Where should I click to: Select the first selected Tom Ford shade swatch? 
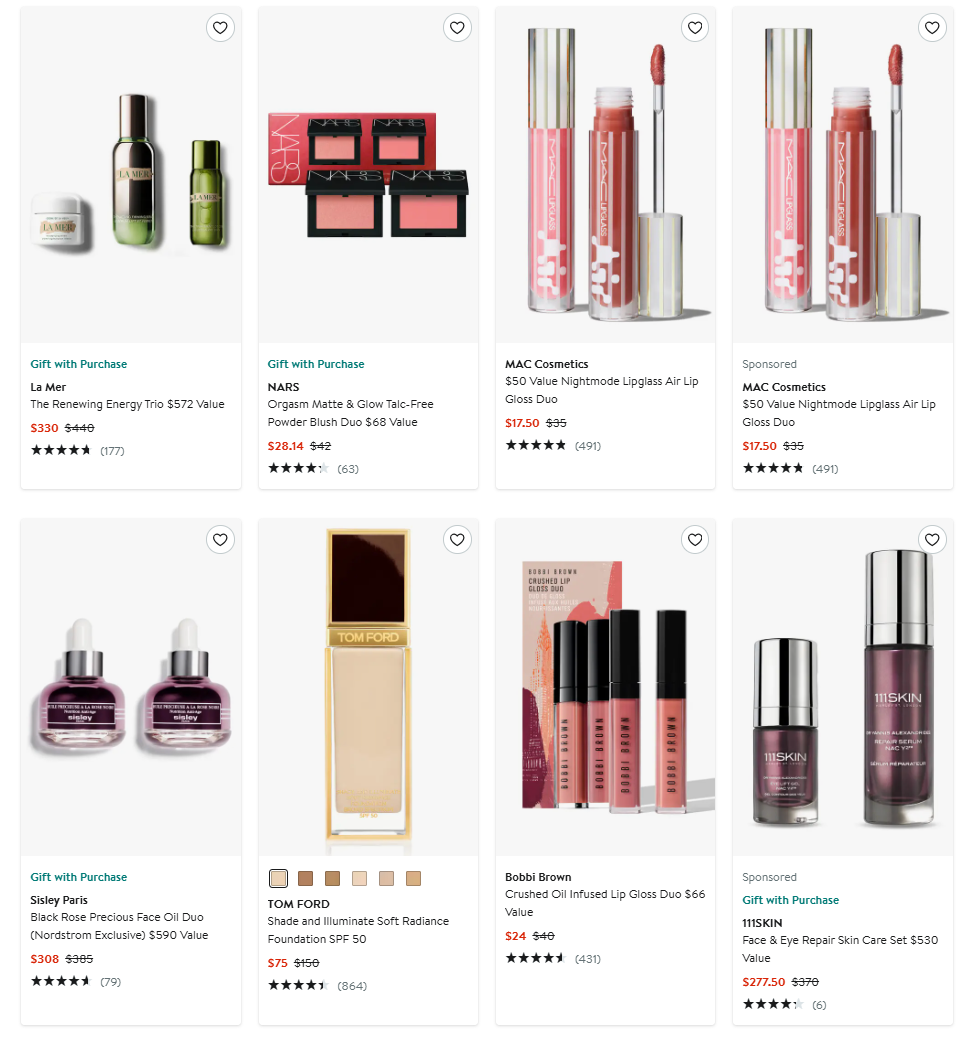278,878
